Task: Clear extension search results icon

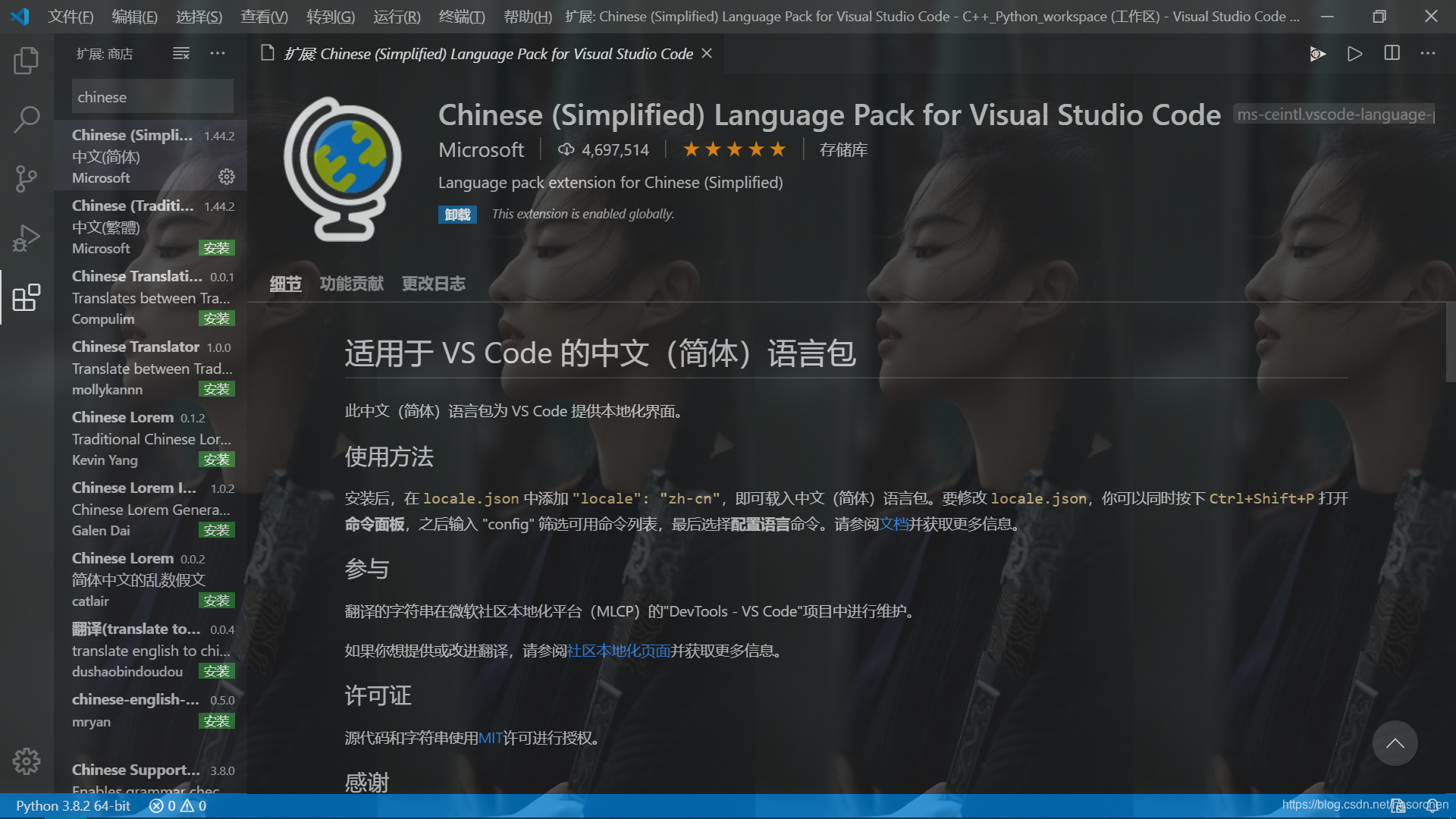Action: pos(180,53)
